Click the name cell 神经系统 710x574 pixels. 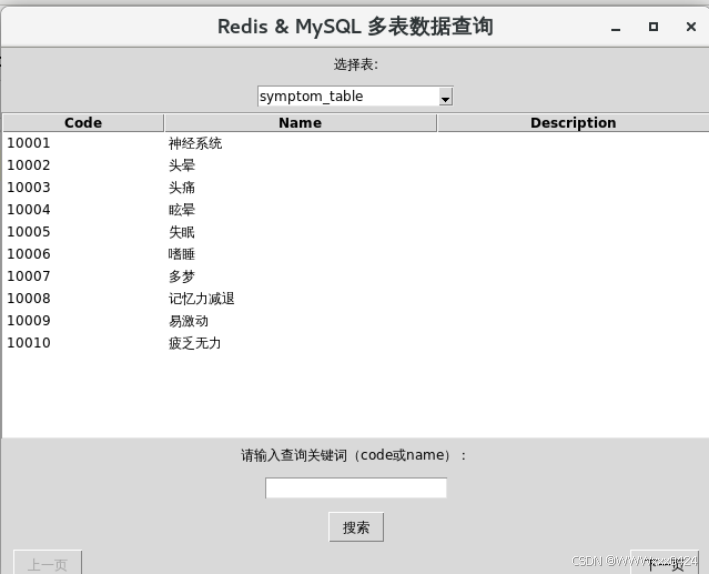195,144
